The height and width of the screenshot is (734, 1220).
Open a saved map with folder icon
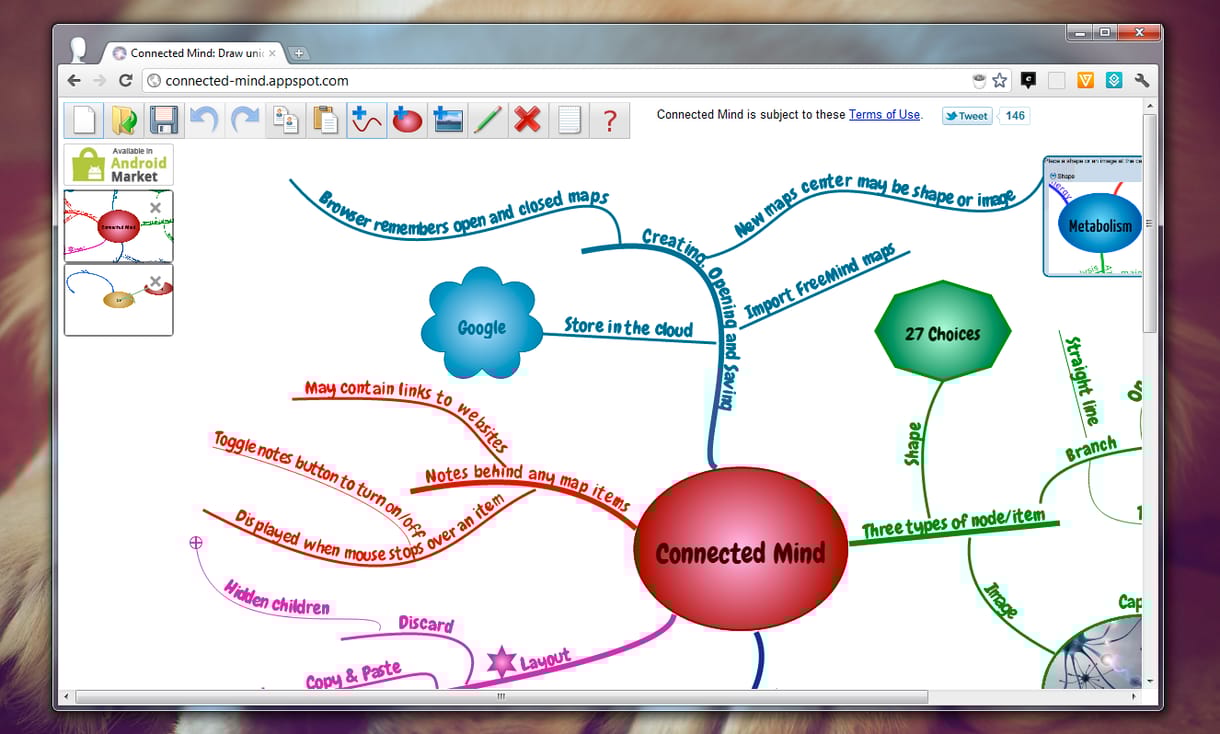pos(125,120)
